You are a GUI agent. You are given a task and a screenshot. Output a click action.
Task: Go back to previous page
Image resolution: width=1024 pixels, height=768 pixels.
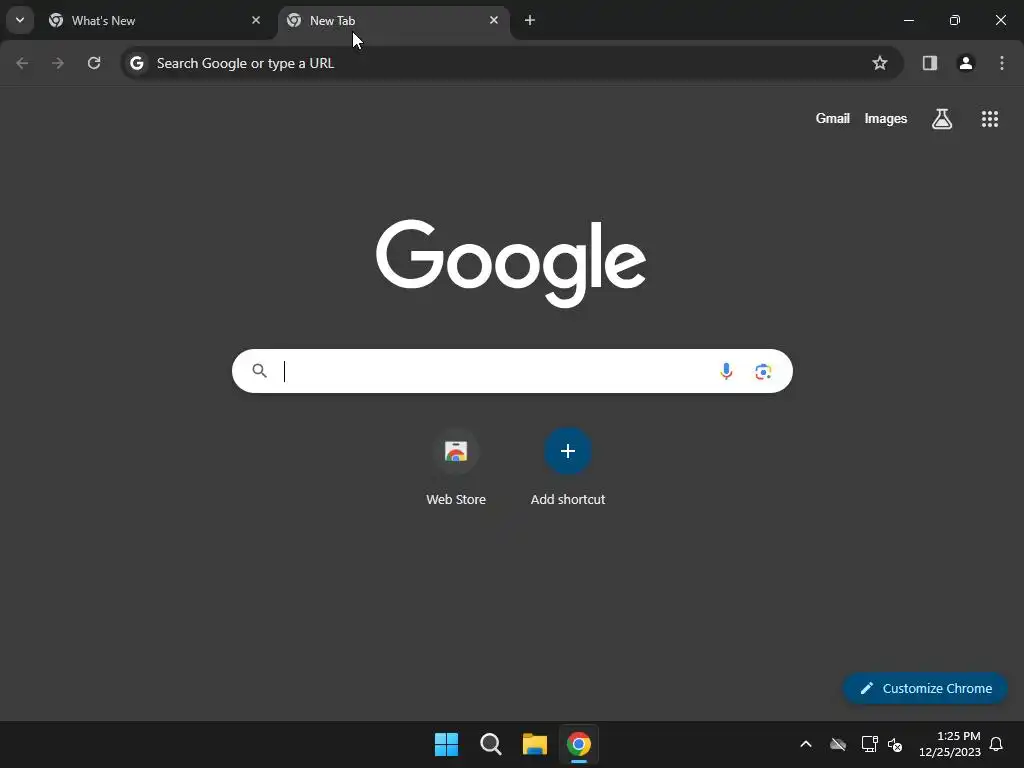pos(22,63)
